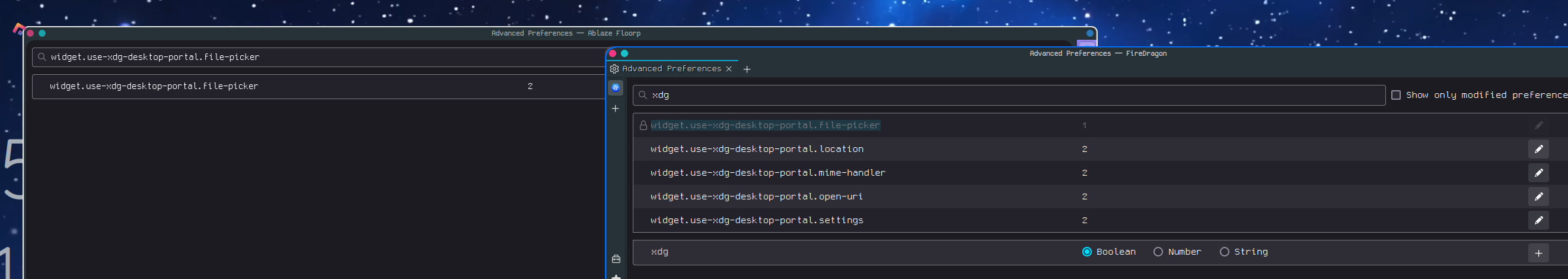The image size is (1568, 279).
Task: Click the Ablaze Floorp window title bar text
Action: (x=566, y=33)
